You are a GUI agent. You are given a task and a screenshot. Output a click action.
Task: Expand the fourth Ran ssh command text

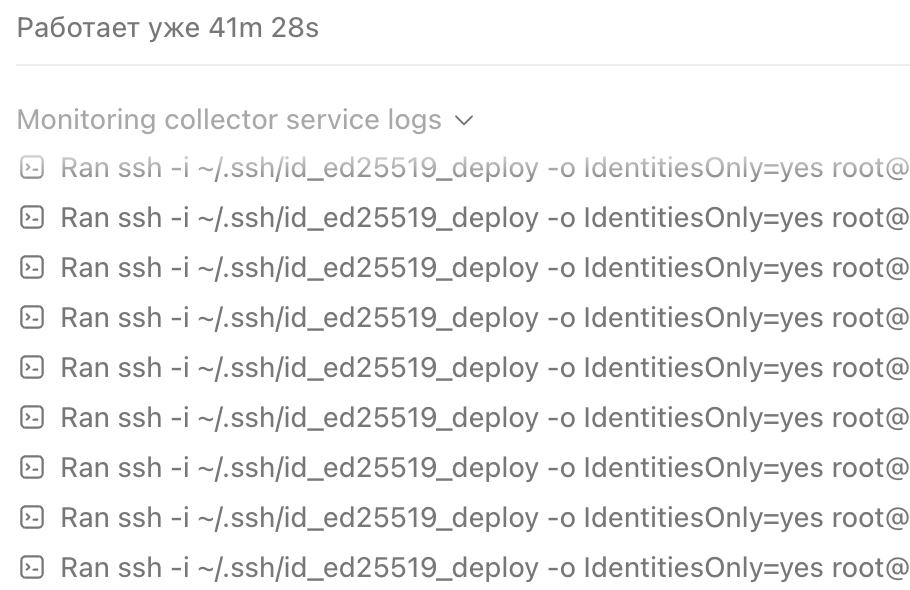coord(485,318)
